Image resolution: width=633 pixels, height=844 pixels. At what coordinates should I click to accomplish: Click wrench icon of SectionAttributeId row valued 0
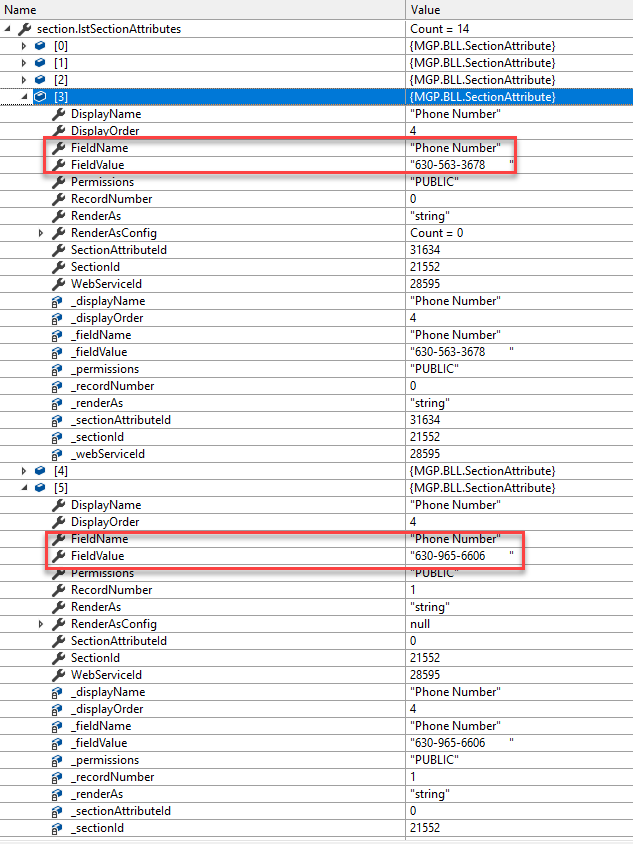point(58,641)
